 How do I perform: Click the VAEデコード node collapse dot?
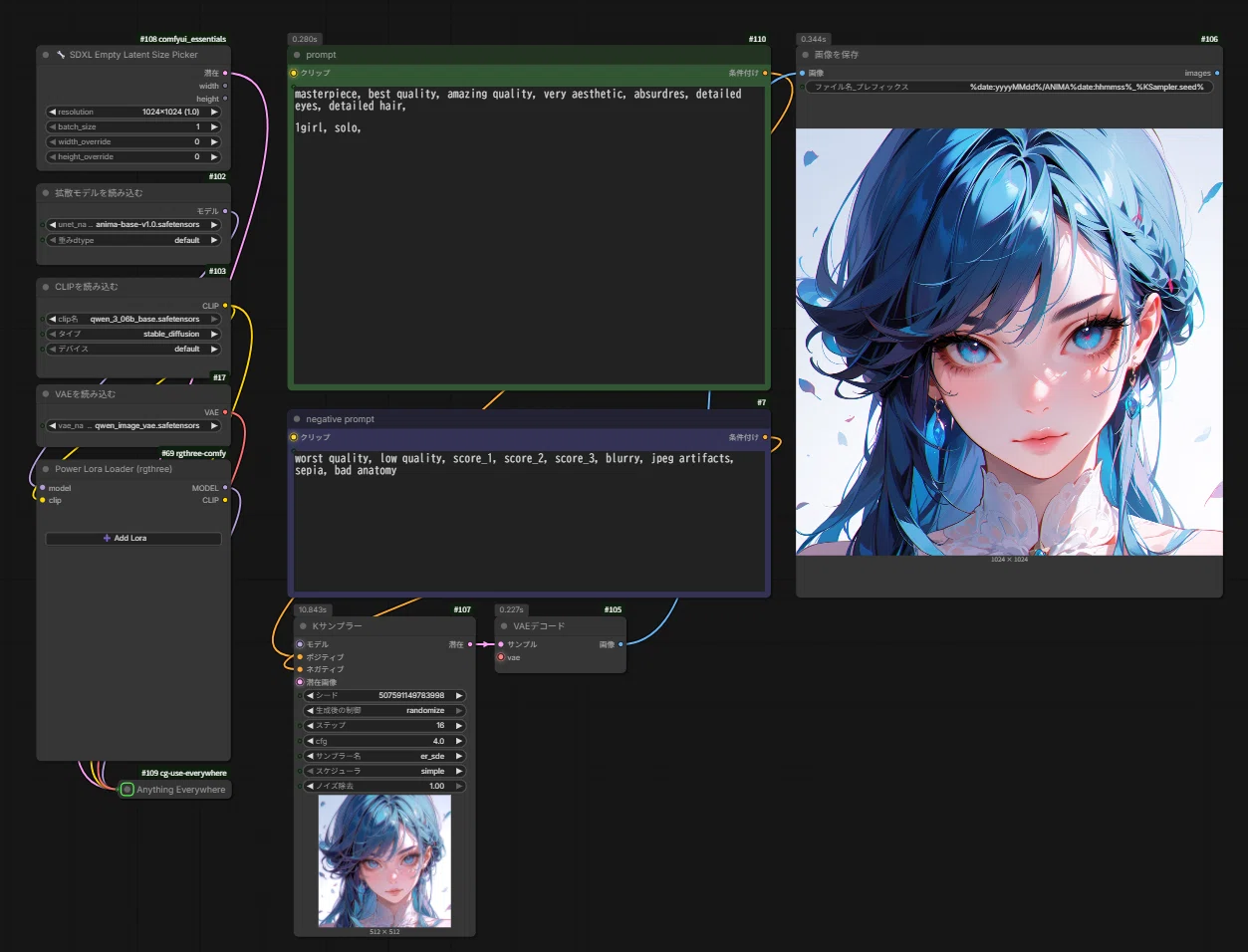click(x=504, y=626)
